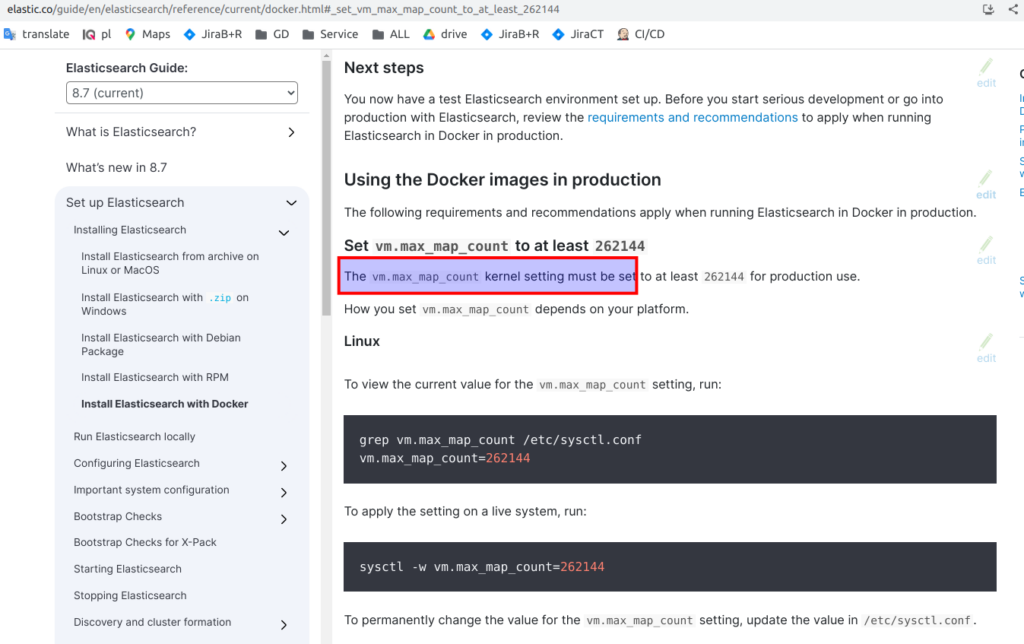1024x644 pixels.
Task: Expand the Bootstrap Checks chevron
Action: (284, 519)
